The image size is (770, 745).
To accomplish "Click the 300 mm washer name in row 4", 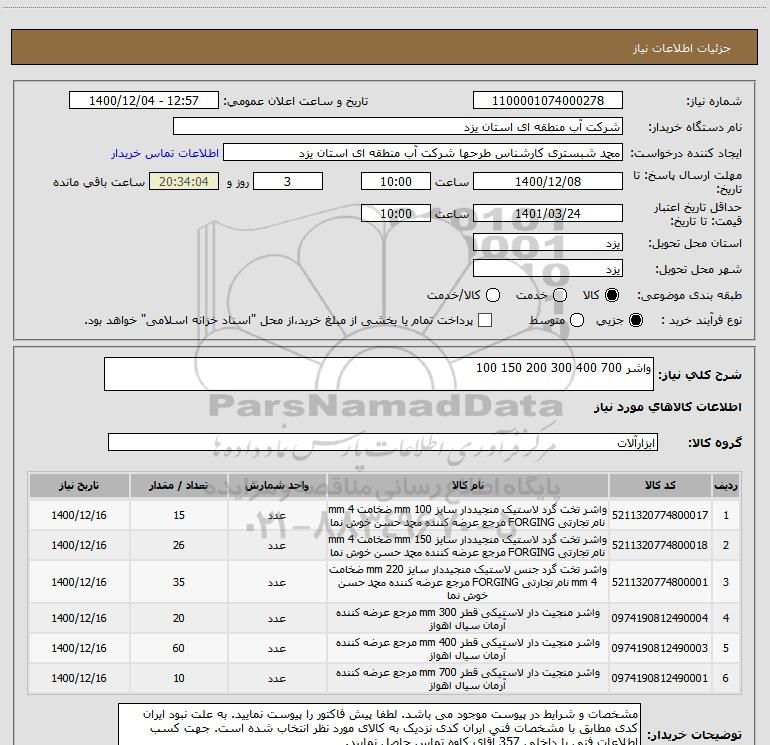I will 468,619.
